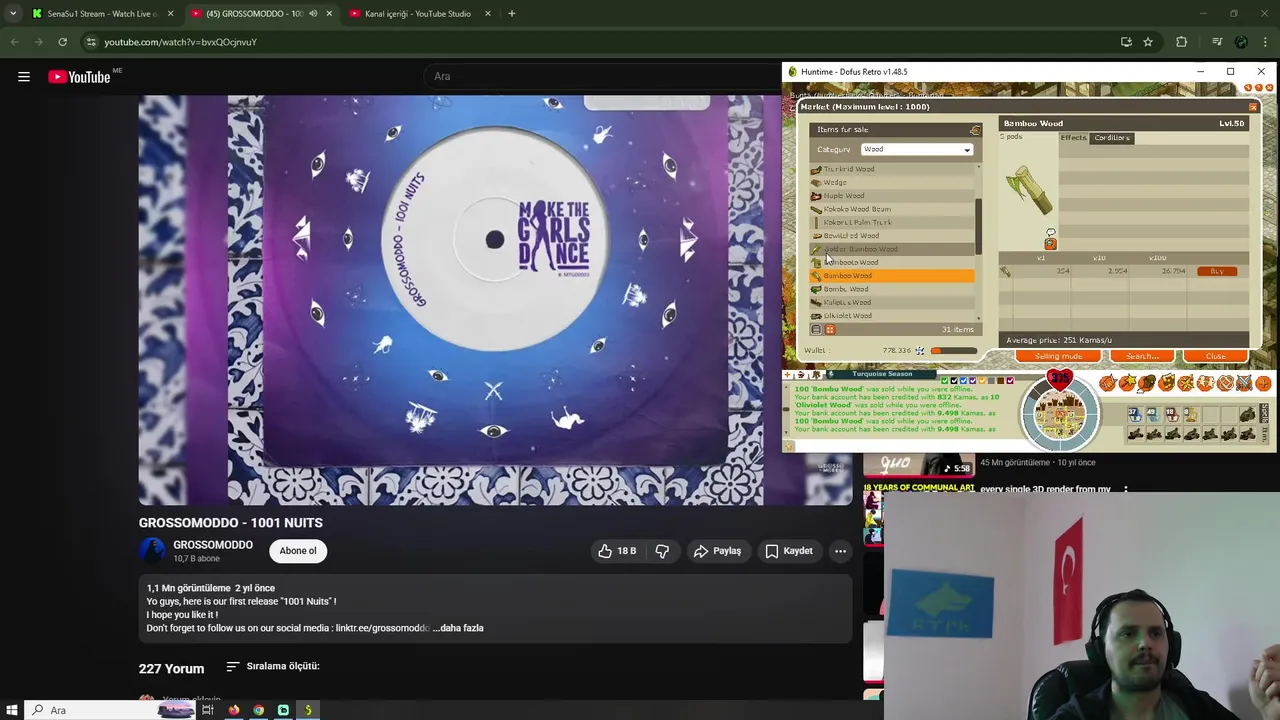
Task: Open the Dofus map in the action circle
Action: point(1060,414)
